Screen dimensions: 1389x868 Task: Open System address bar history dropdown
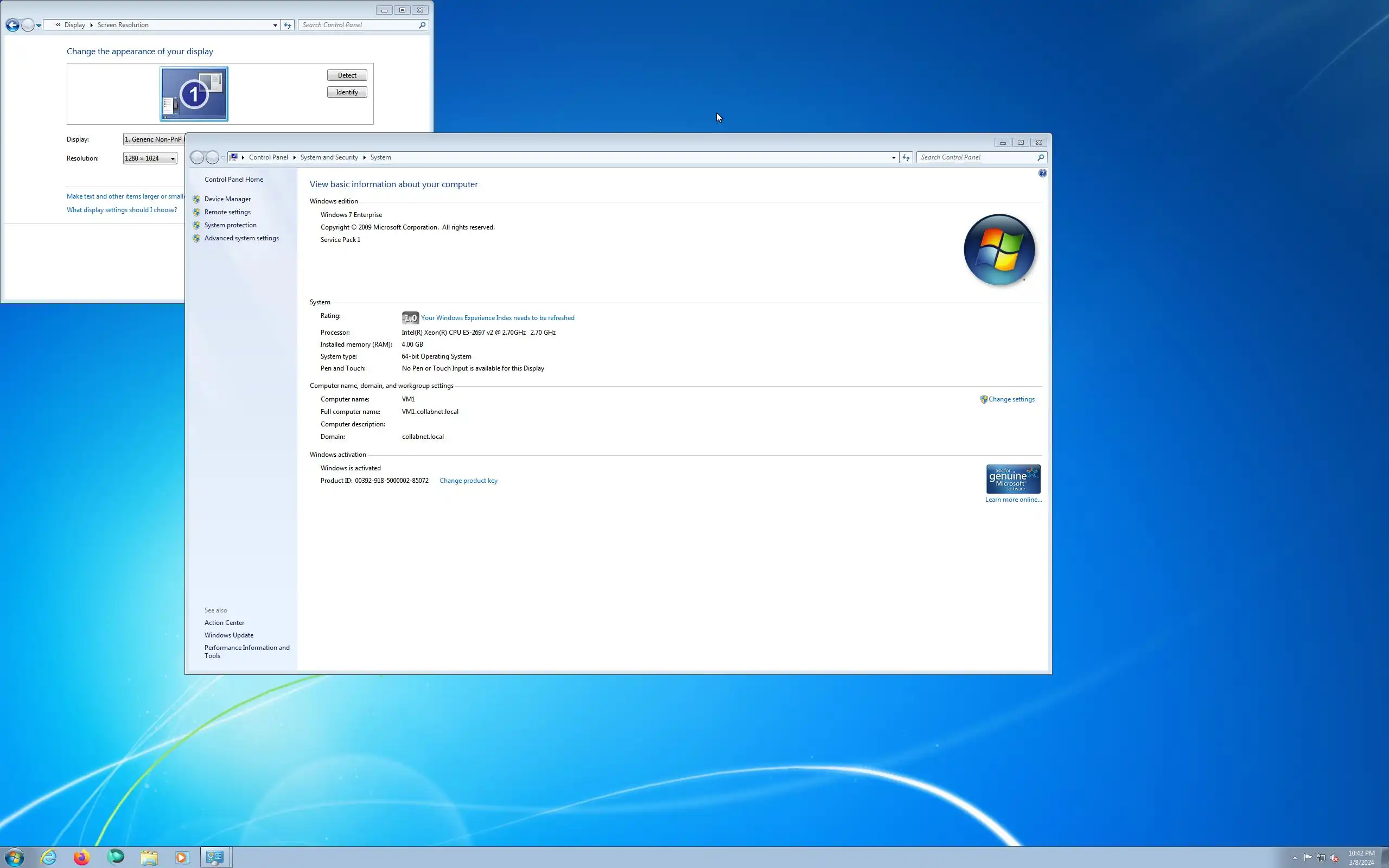click(894, 157)
